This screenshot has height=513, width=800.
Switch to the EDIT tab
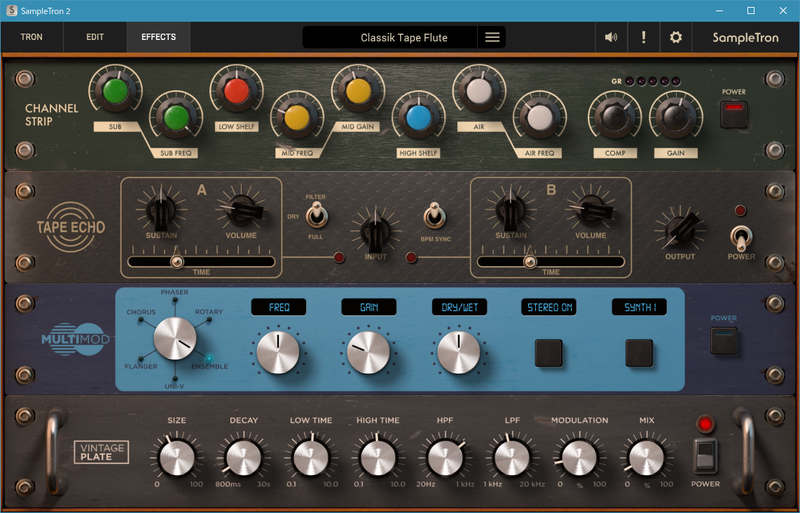click(x=95, y=37)
